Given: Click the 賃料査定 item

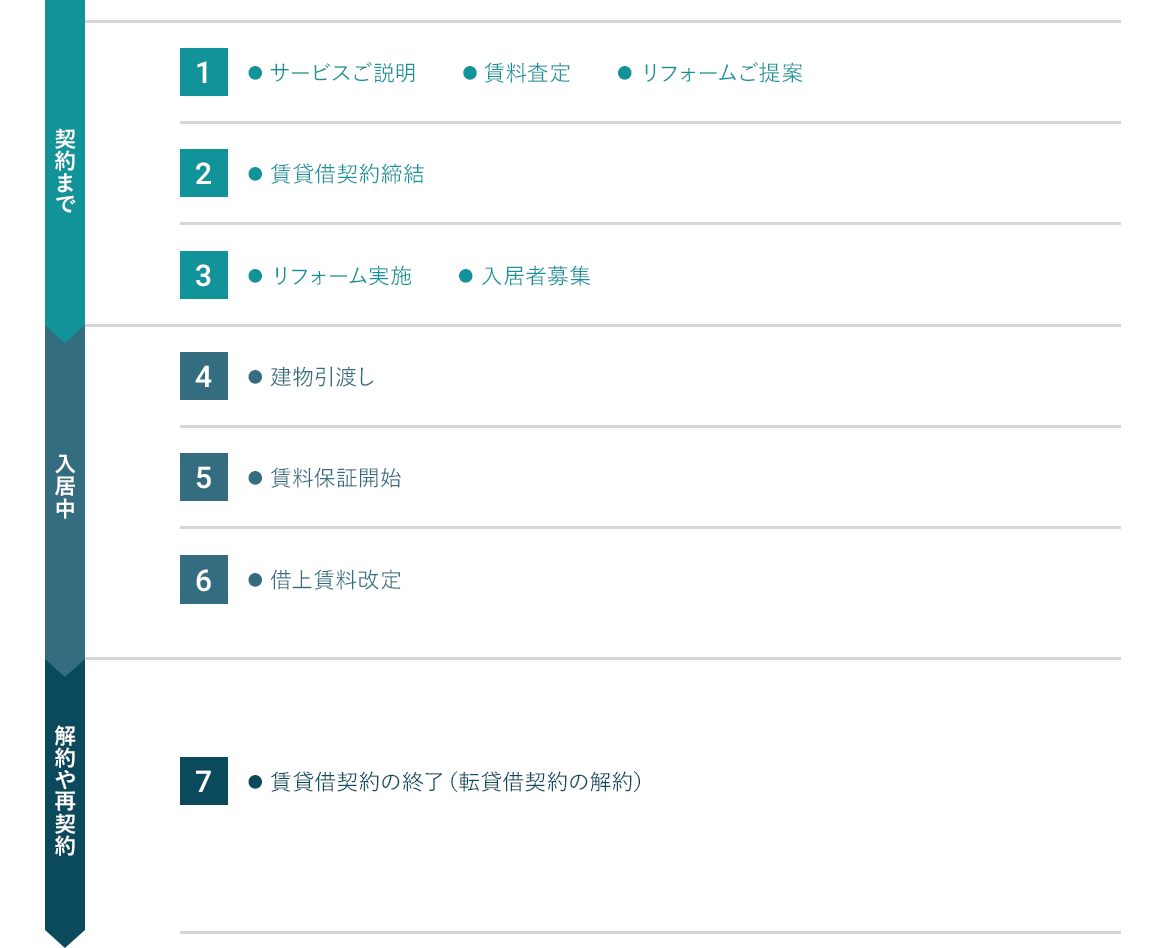Looking at the screenshot, I should tap(526, 73).
